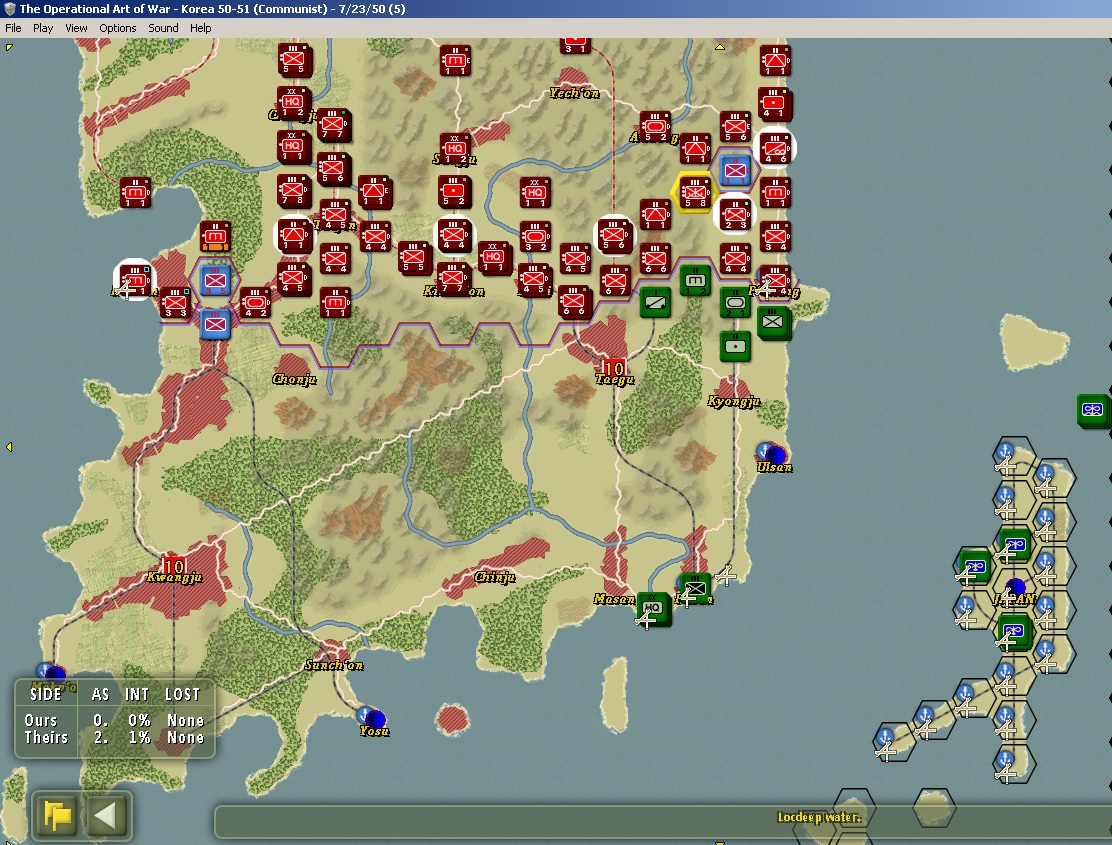Select the red 3-4 infantry unit
This screenshot has height=845, width=1112.
(x=774, y=237)
